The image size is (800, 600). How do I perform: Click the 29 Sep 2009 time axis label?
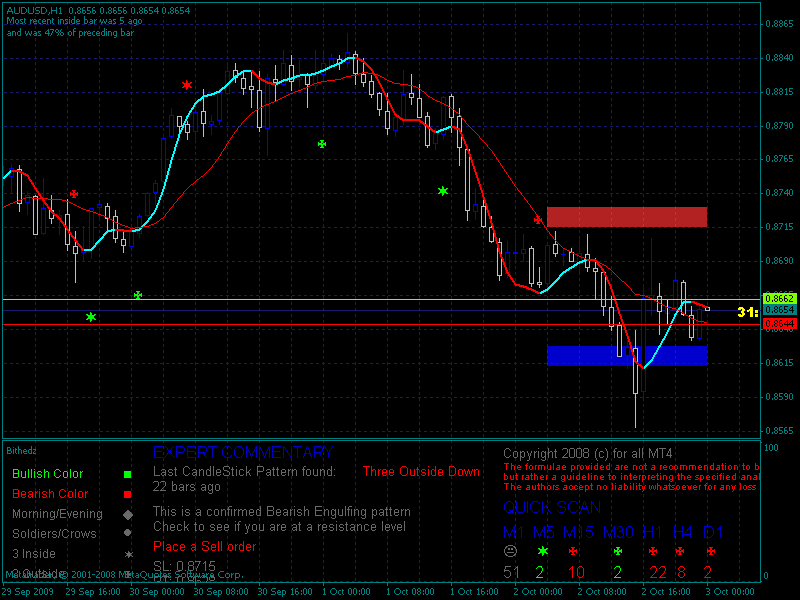click(x=28, y=592)
